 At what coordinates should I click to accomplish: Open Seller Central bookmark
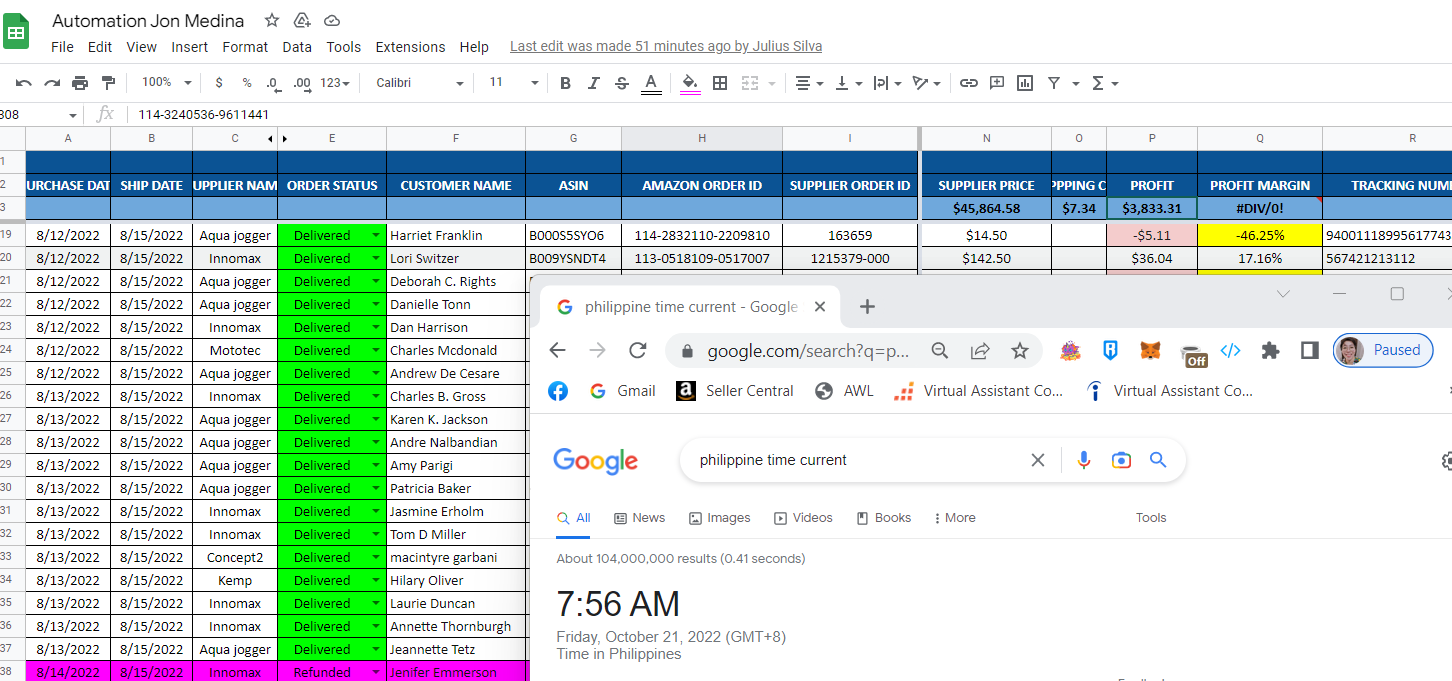pyautogui.click(x=735, y=391)
